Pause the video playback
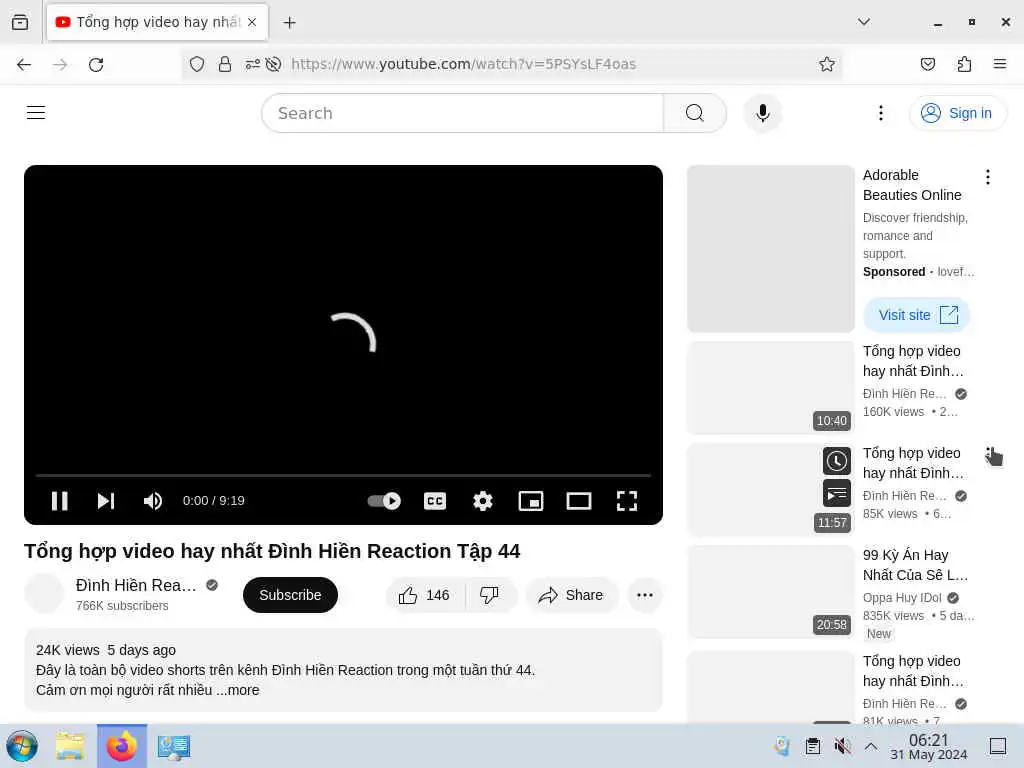 coord(59,501)
